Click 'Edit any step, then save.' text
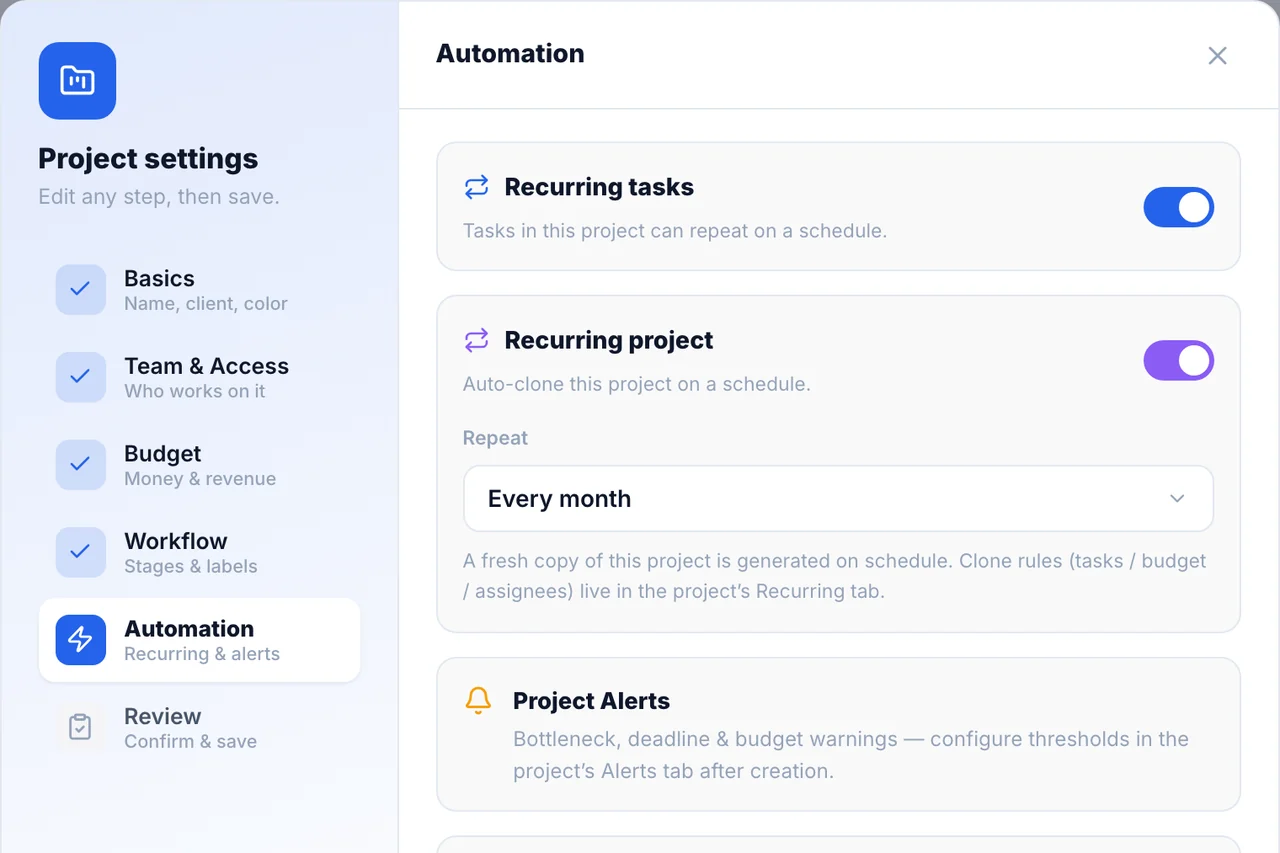The image size is (1280, 853). (159, 197)
